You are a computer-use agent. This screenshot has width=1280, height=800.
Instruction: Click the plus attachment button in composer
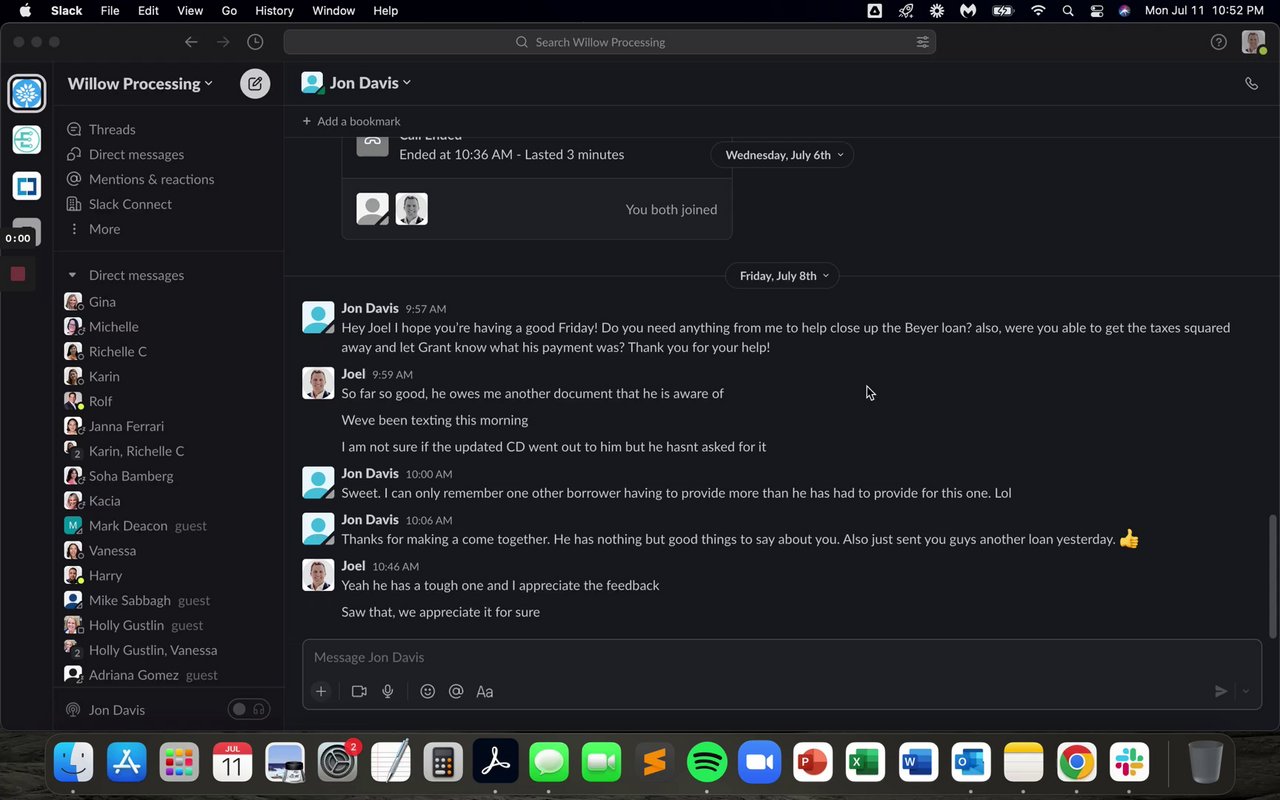pyautogui.click(x=321, y=691)
